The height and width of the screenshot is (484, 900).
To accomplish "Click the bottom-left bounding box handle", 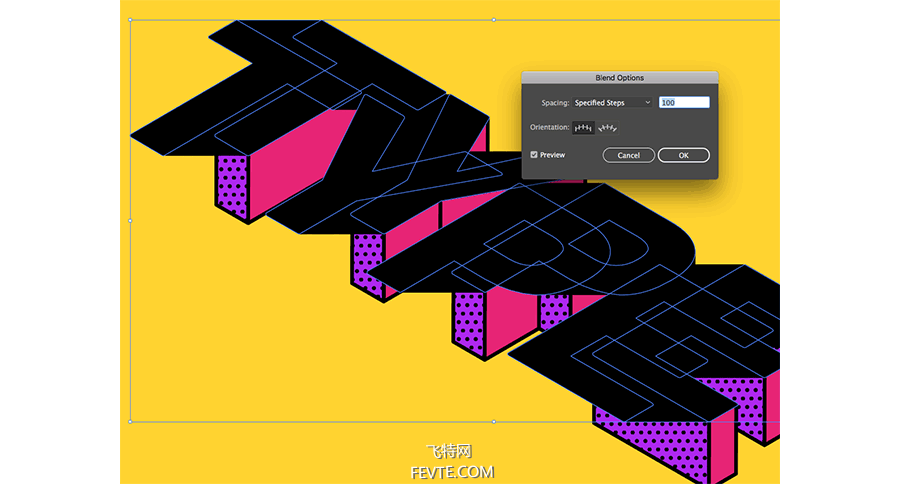I will (130, 421).
